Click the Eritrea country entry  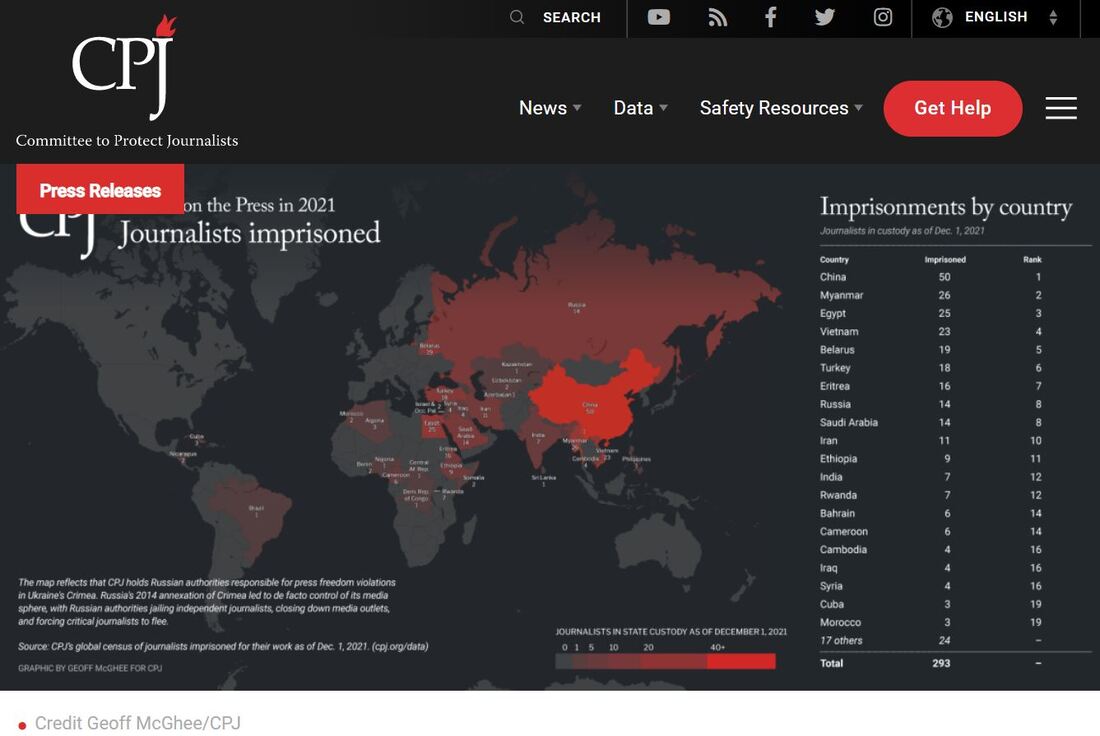(835, 387)
